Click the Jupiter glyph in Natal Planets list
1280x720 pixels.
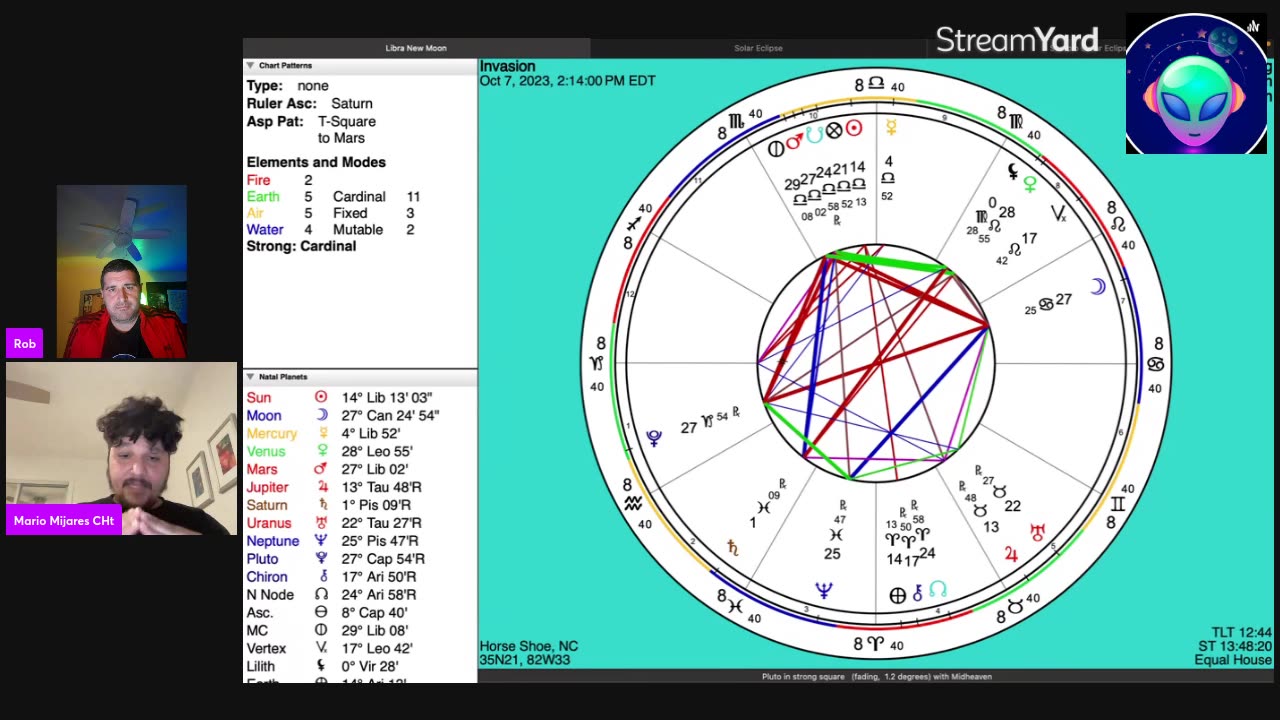[x=321, y=487]
